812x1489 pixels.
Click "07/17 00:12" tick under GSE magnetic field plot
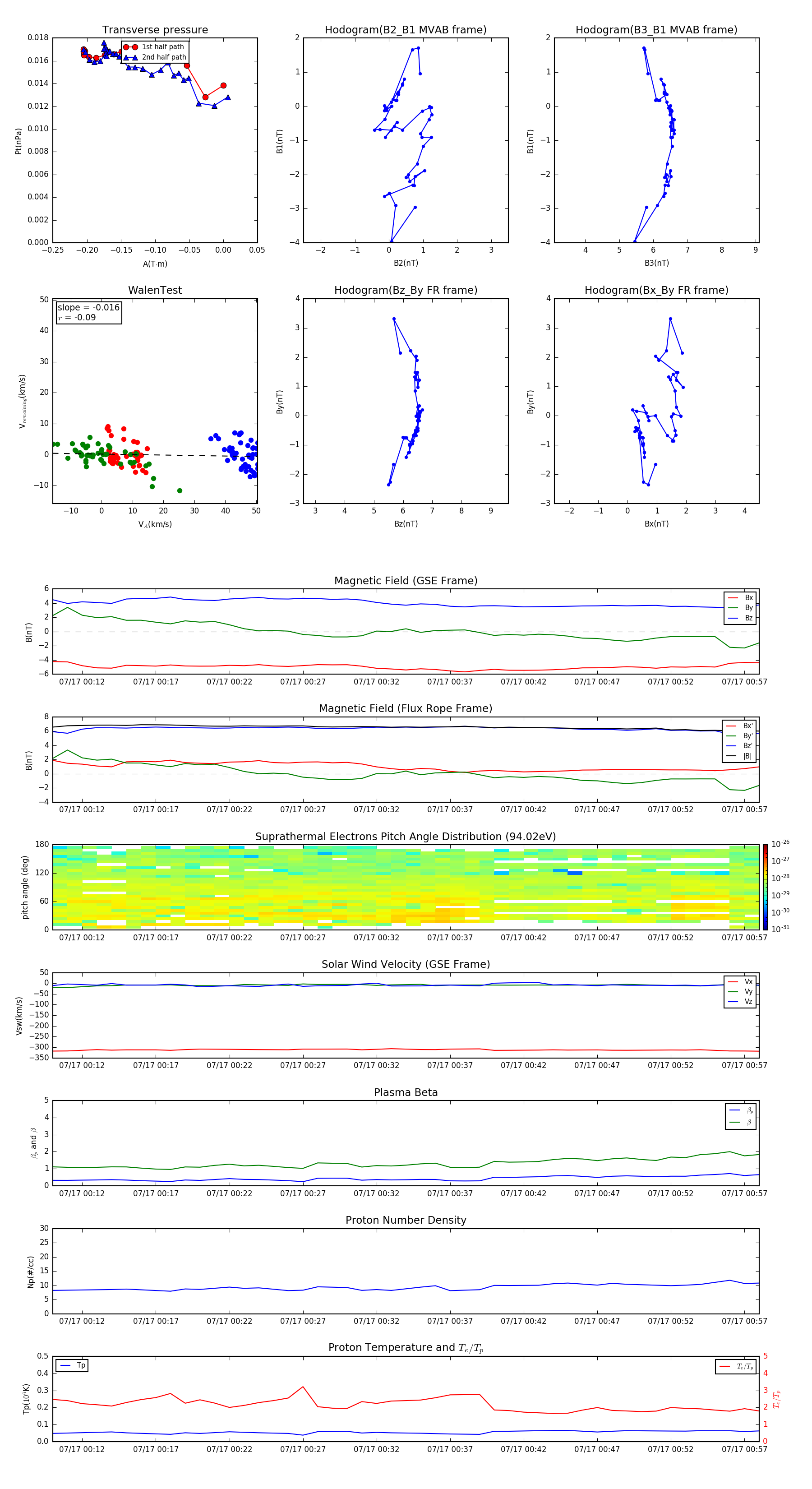tap(82, 681)
